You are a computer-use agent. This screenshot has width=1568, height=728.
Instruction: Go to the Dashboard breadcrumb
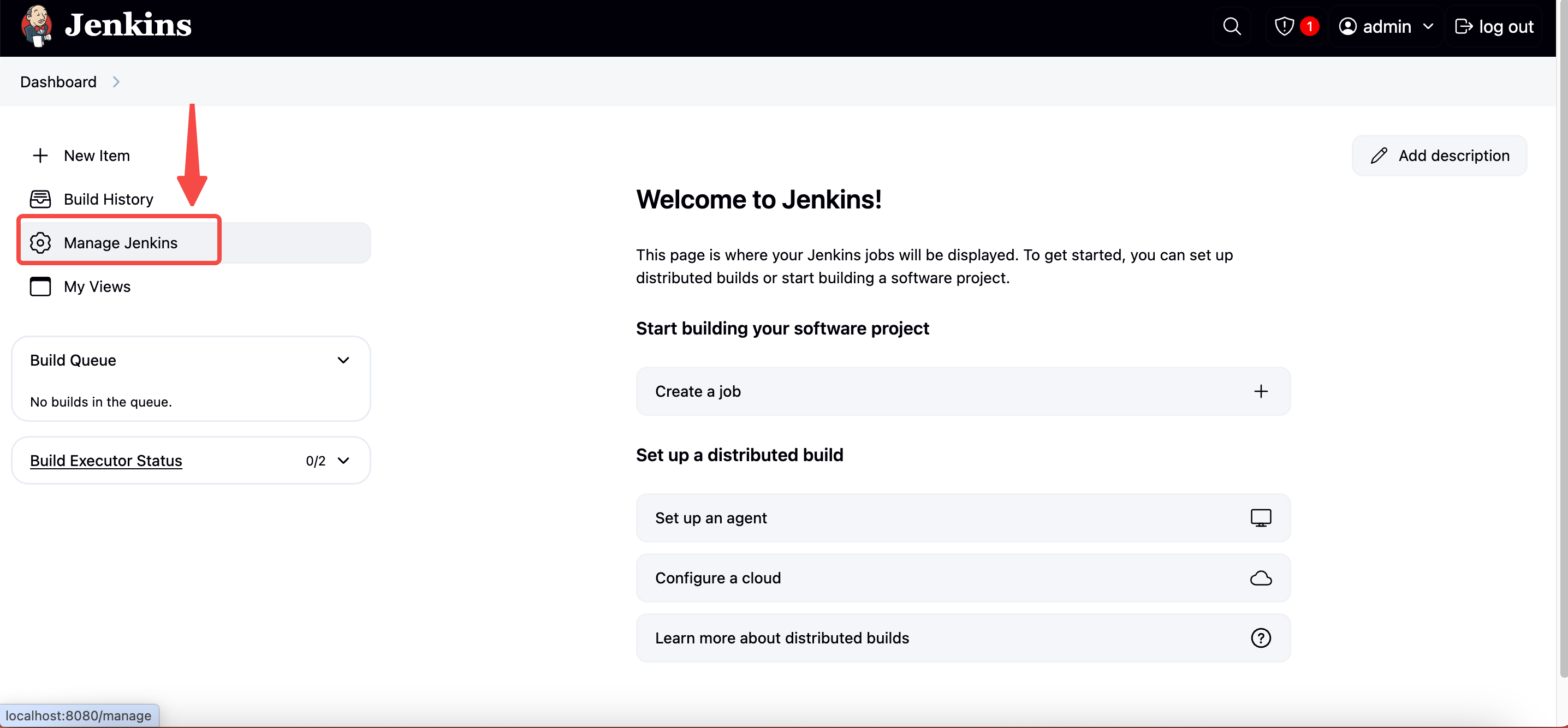coord(58,81)
